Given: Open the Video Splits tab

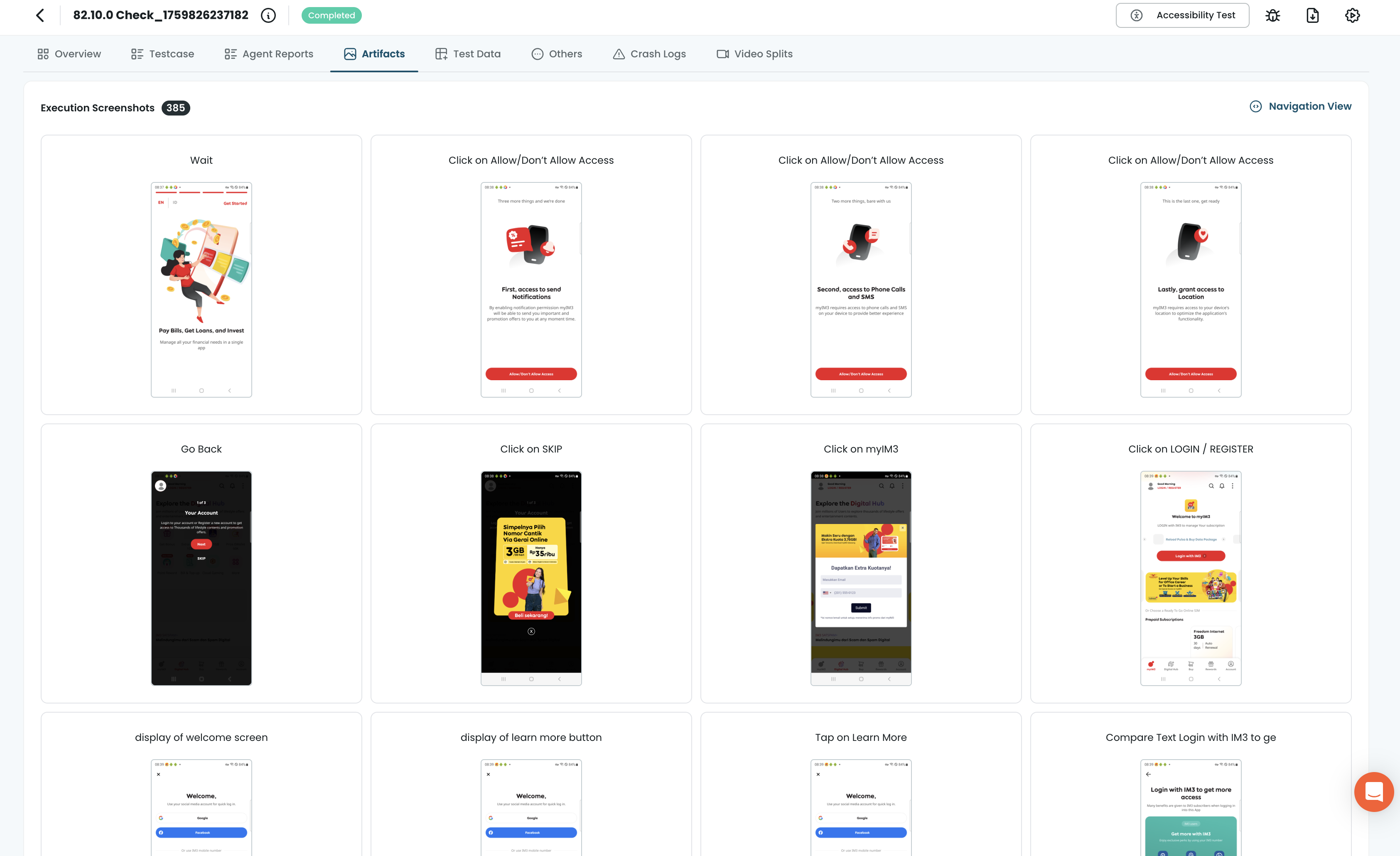Looking at the screenshot, I should pos(754,54).
